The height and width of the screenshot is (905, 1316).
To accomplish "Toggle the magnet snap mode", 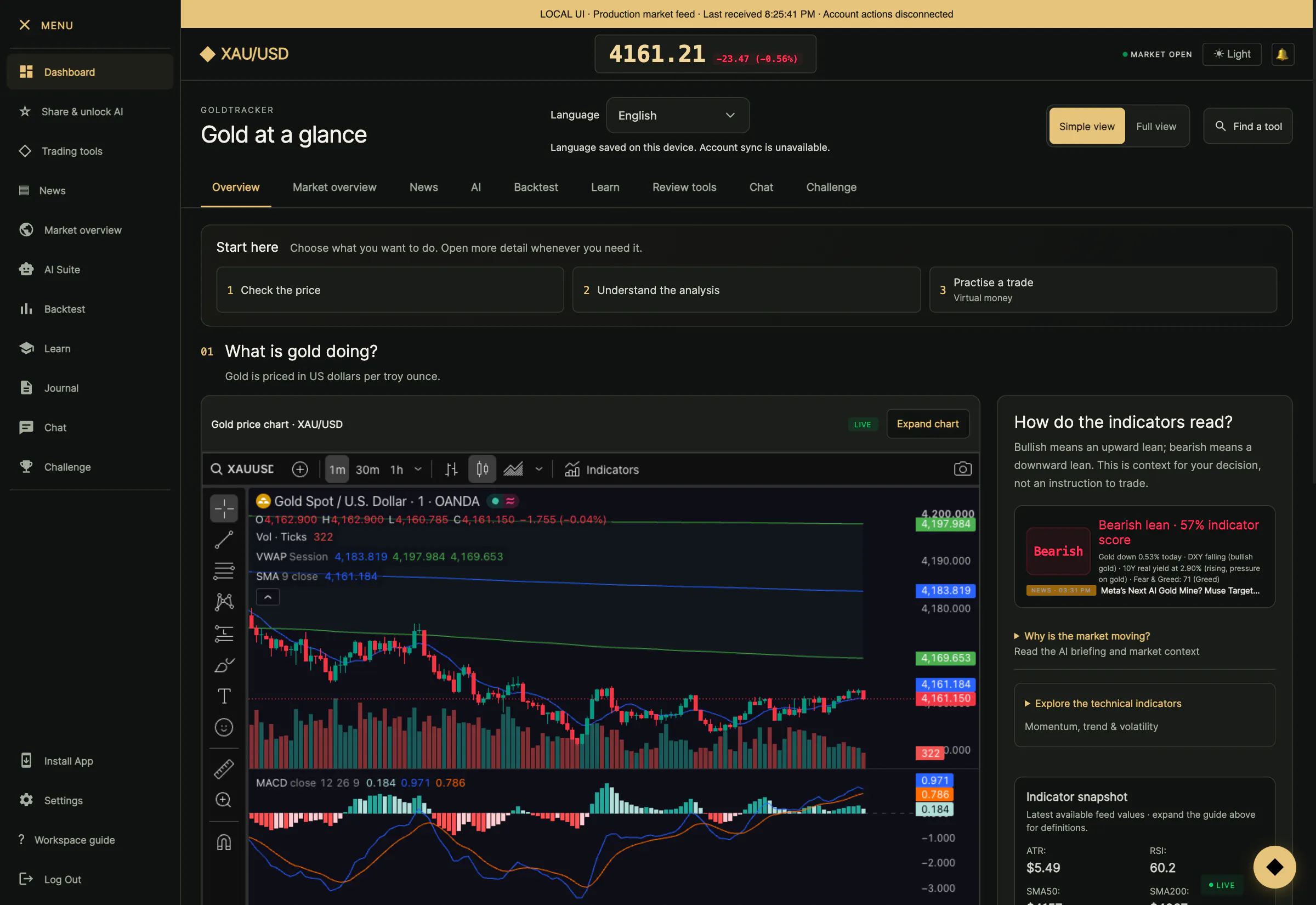I will [224, 842].
